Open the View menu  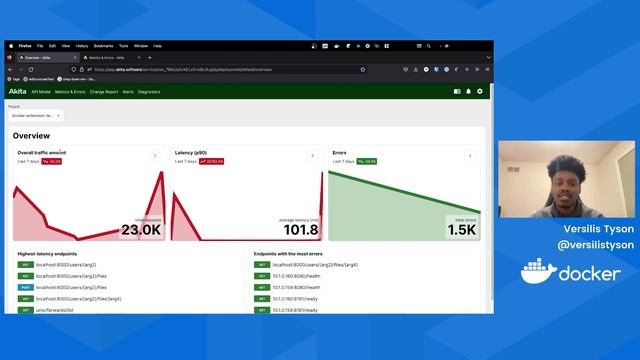(x=66, y=46)
